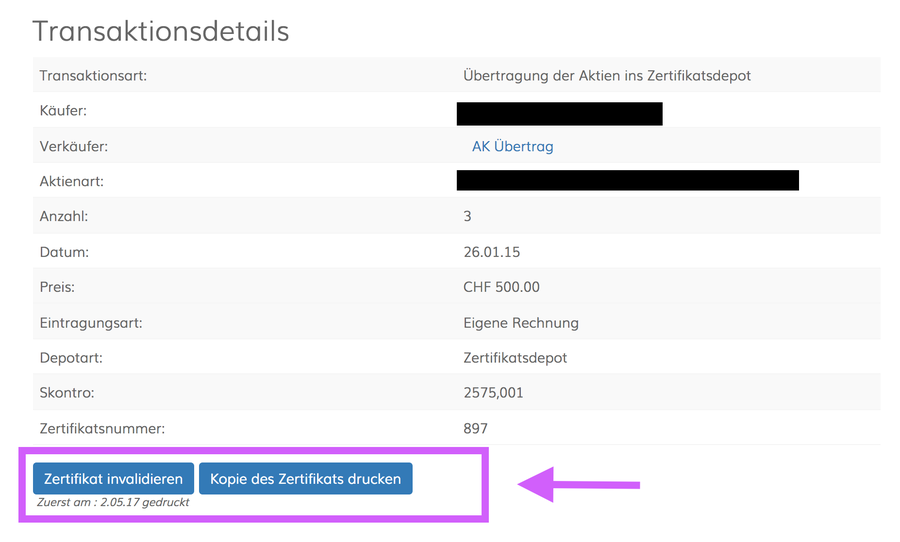Print a copy via Kopie des Zertifikats drucken
The image size is (900, 542).
[305, 478]
